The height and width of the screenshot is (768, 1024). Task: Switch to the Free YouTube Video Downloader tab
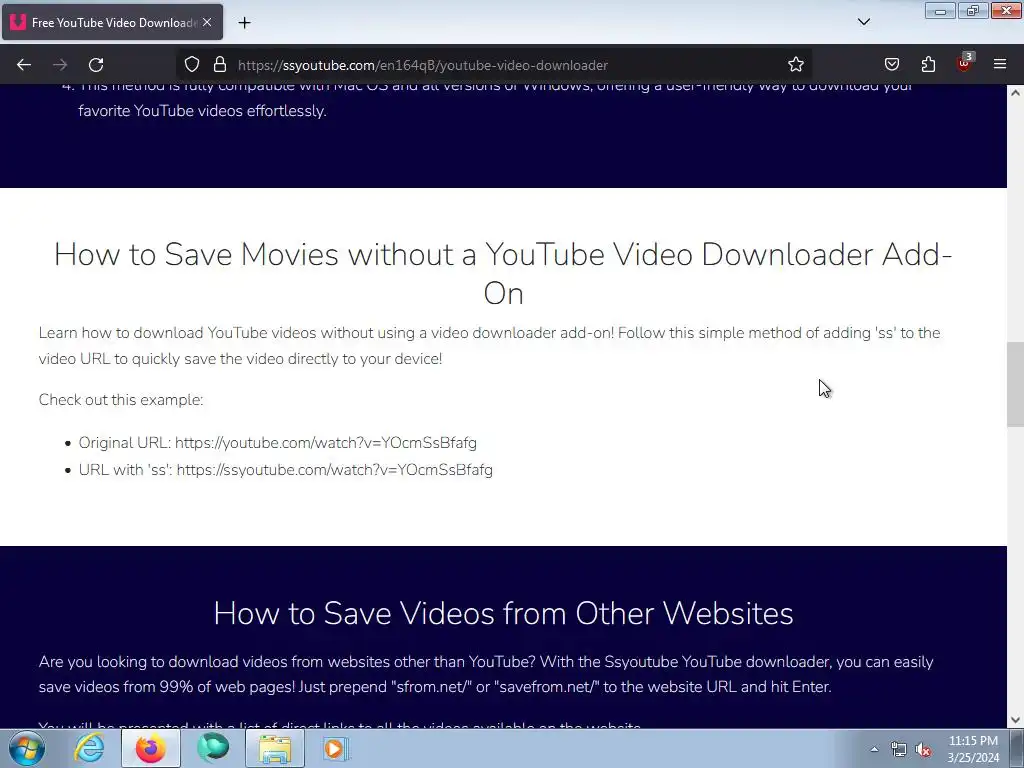(112, 22)
